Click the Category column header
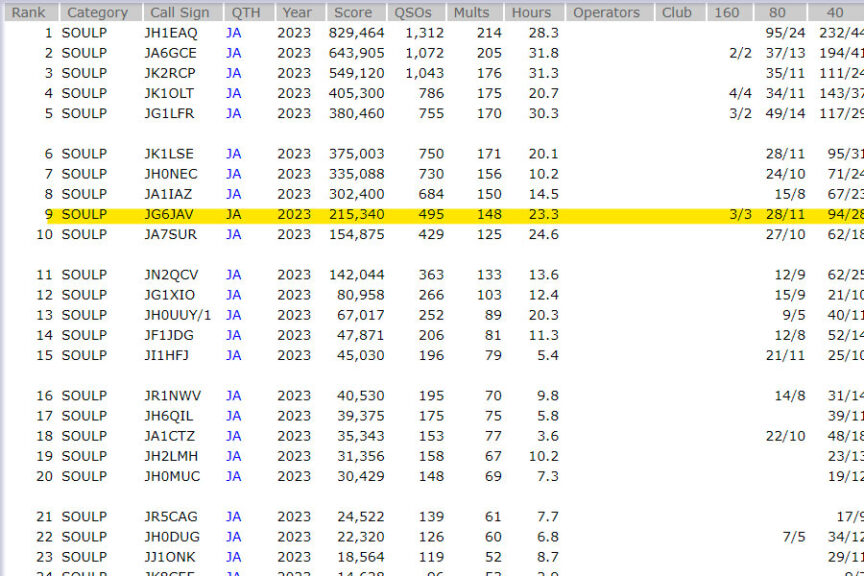This screenshot has height=576, width=864. point(97,13)
